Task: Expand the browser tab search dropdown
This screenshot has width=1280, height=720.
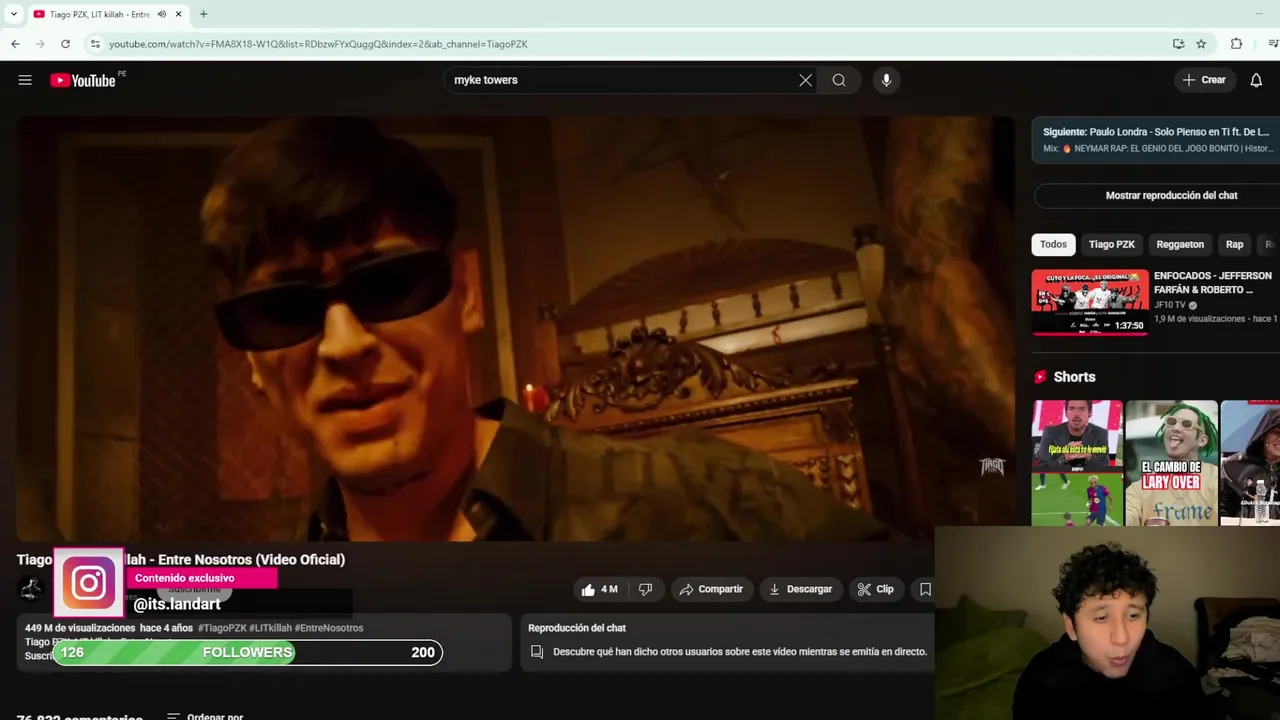Action: (x=13, y=14)
